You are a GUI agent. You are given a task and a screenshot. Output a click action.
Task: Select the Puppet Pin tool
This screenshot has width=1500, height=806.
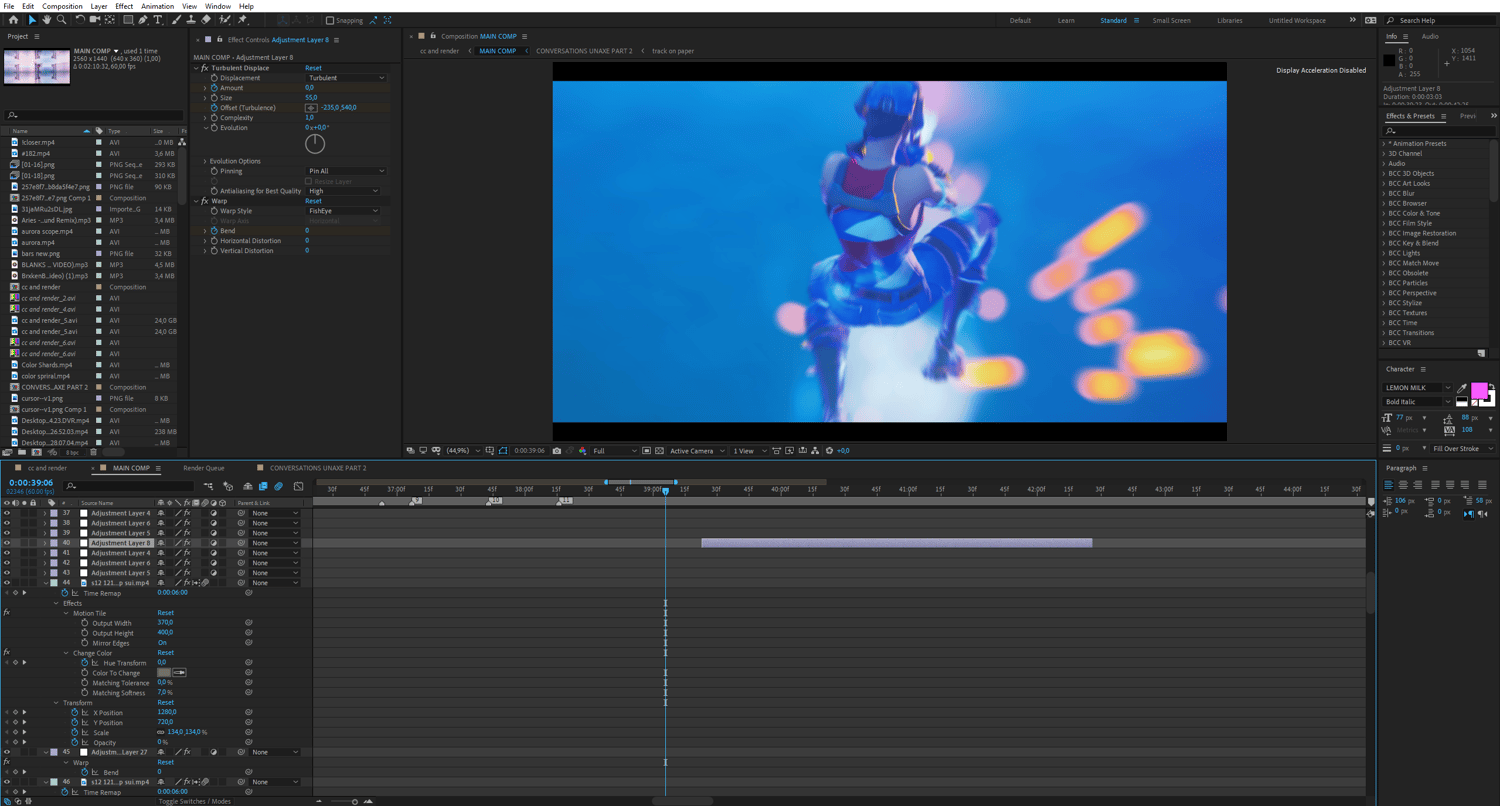(x=242, y=20)
